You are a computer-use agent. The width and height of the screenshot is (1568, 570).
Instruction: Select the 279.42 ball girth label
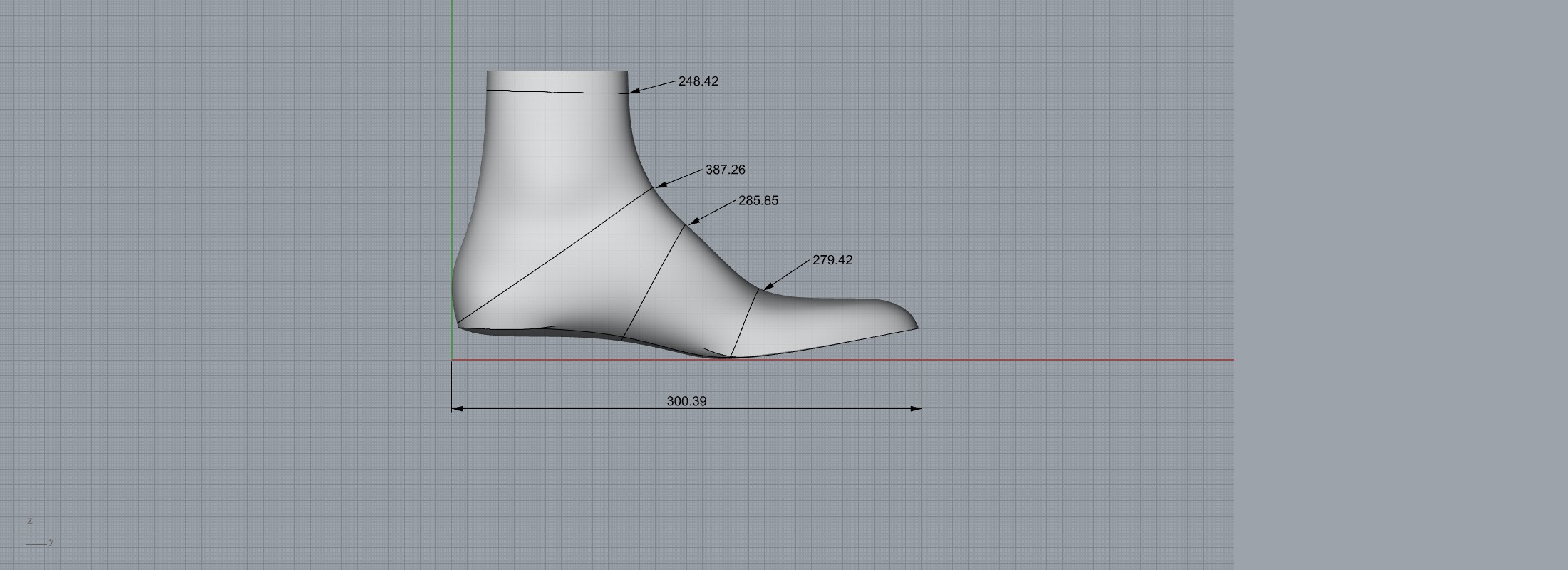click(832, 260)
